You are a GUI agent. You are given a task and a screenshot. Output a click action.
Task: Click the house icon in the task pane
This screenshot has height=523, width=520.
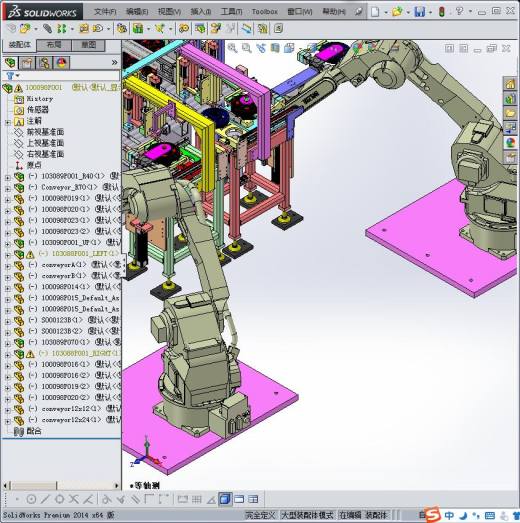510,84
